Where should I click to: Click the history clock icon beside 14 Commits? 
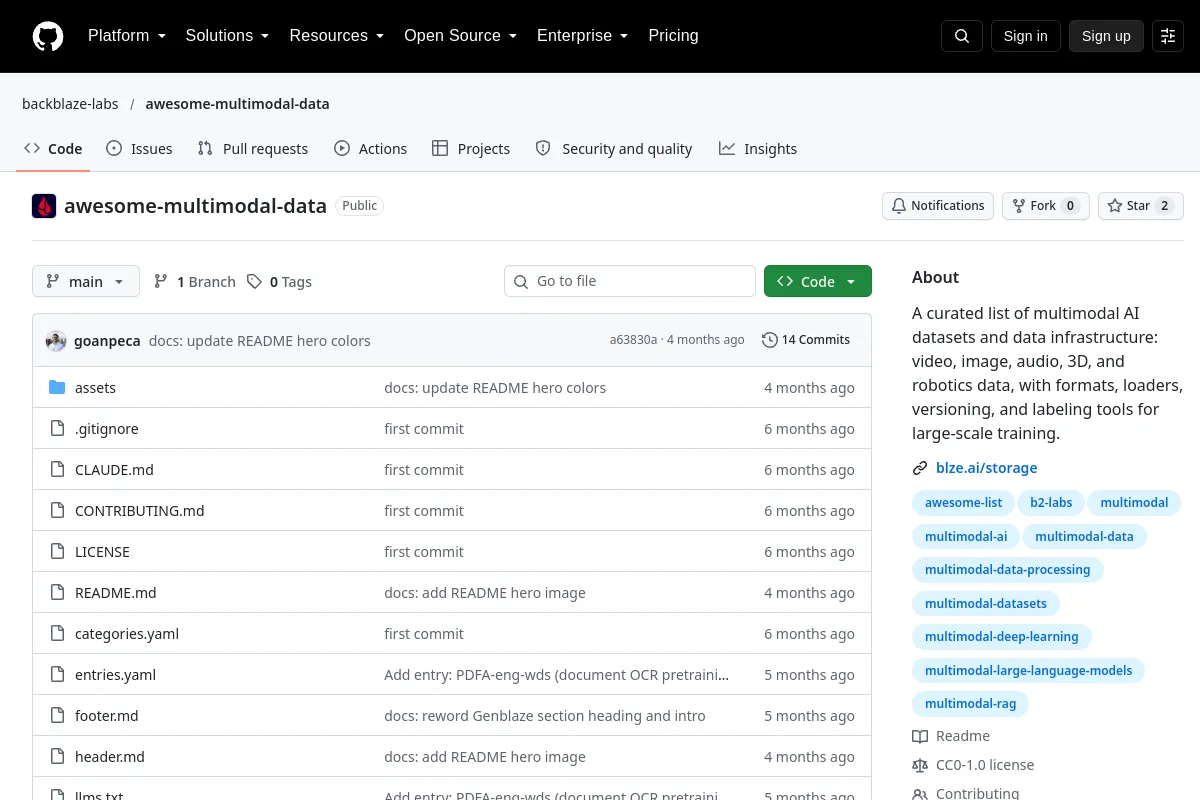pos(769,340)
